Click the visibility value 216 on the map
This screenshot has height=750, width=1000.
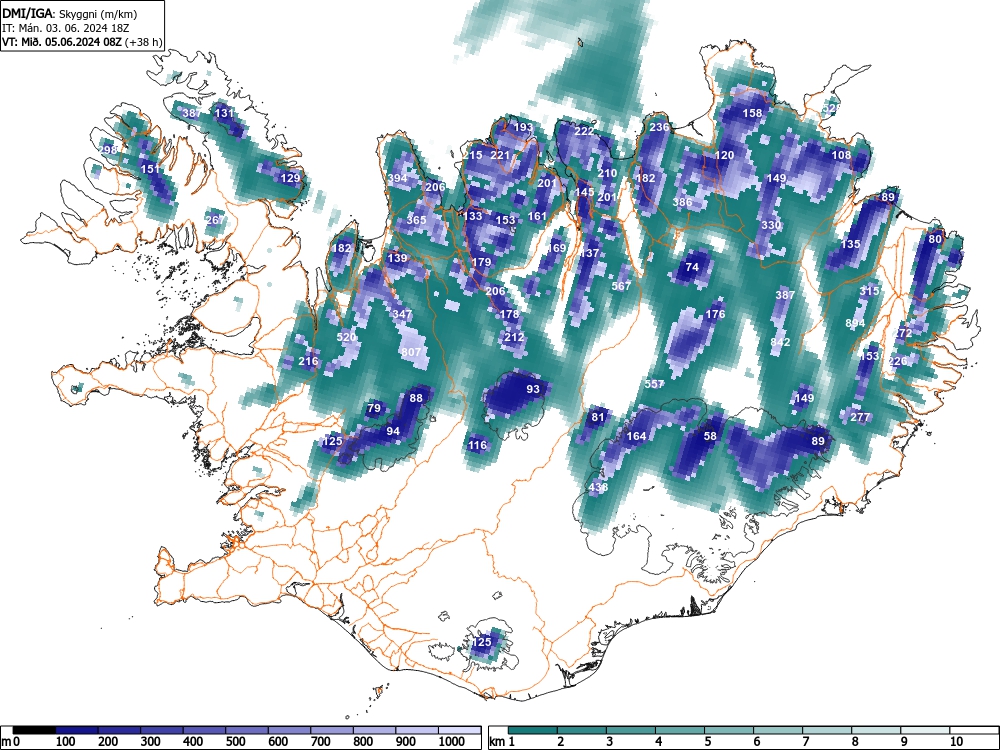point(309,362)
